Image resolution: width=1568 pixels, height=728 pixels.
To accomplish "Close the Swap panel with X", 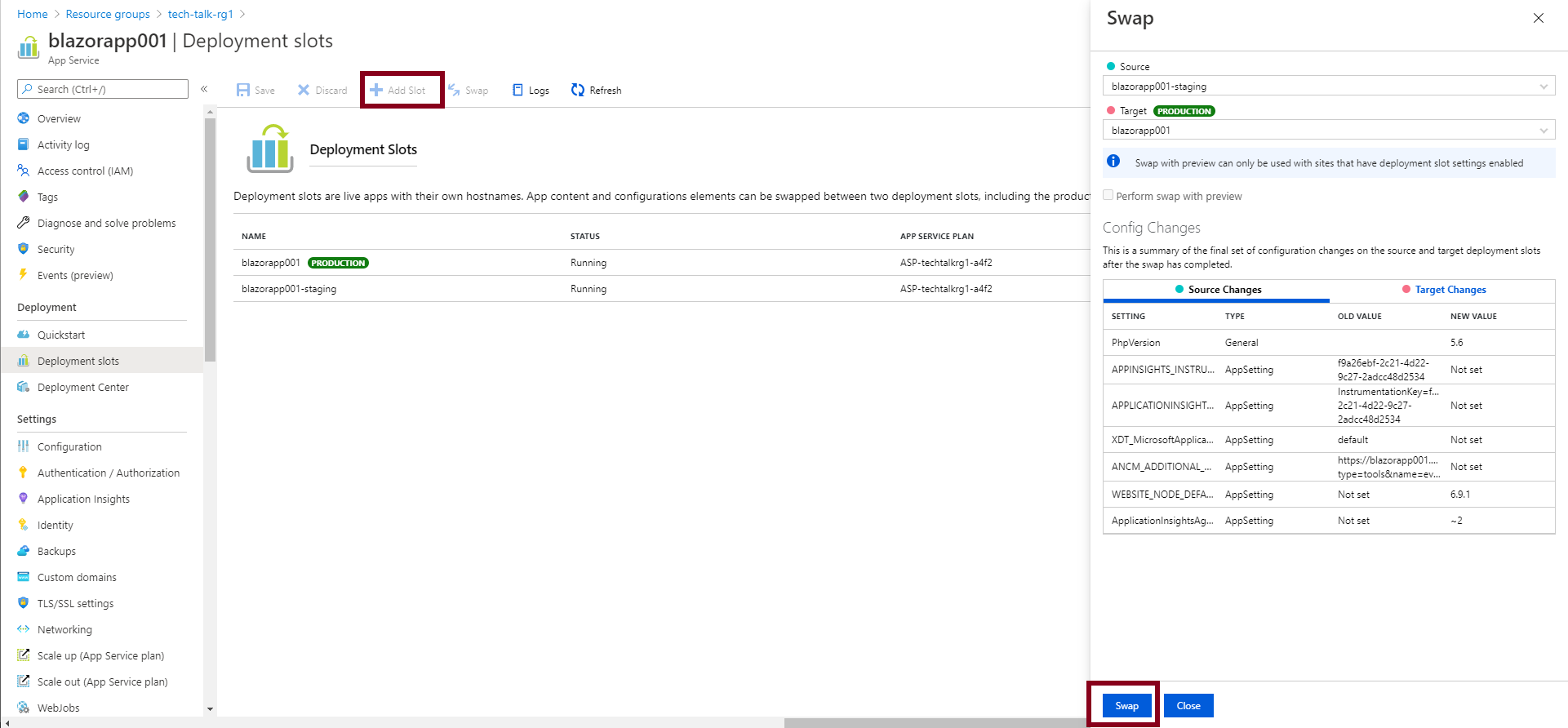I will click(1539, 18).
